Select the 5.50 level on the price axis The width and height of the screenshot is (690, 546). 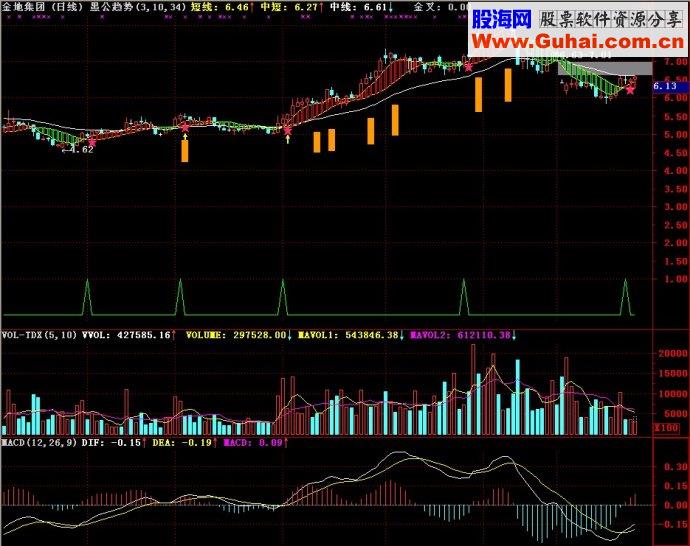coord(675,117)
